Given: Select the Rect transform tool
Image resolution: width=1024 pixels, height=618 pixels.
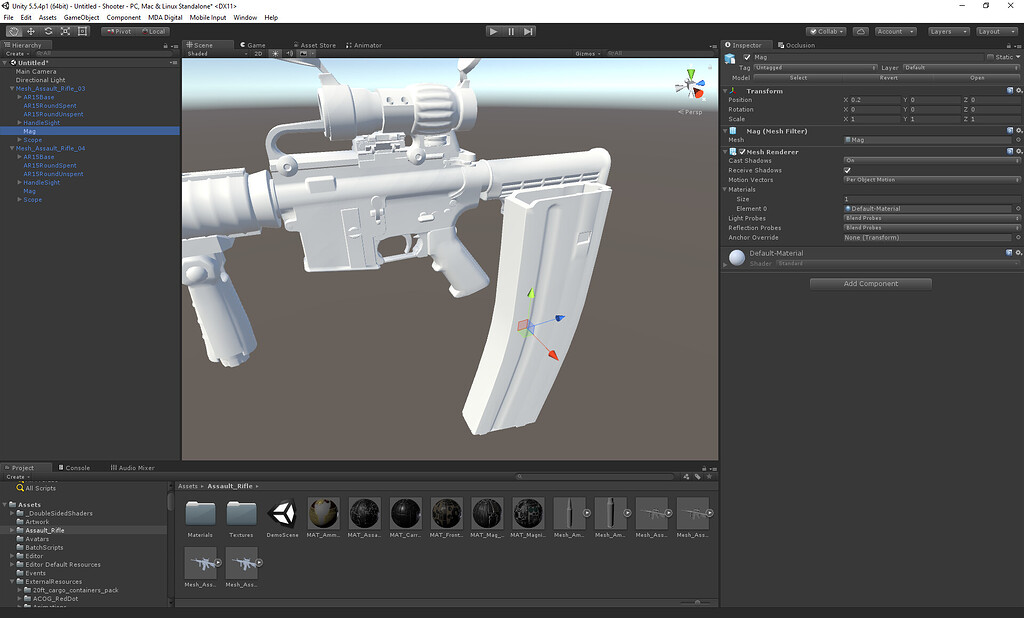Looking at the screenshot, I should click(83, 31).
